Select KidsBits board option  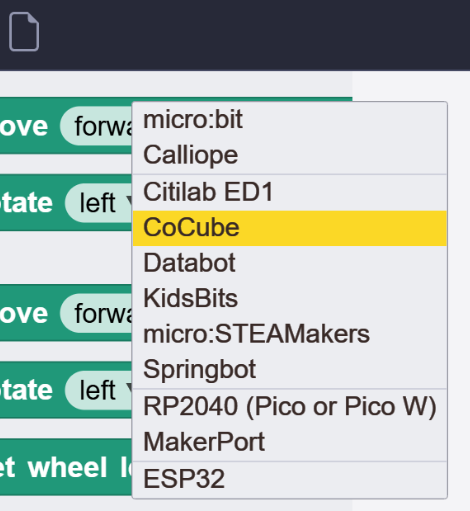pyautogui.click(x=289, y=299)
